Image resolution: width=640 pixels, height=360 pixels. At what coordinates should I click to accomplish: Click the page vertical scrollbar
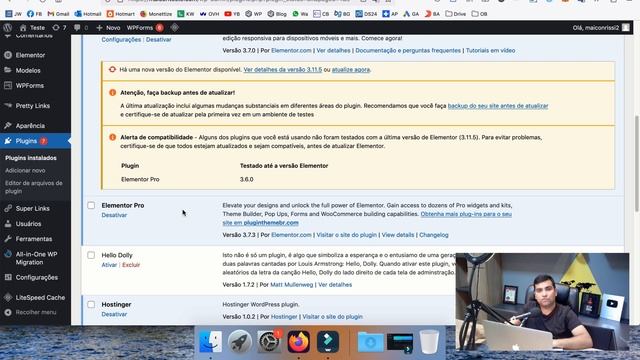click(637, 163)
